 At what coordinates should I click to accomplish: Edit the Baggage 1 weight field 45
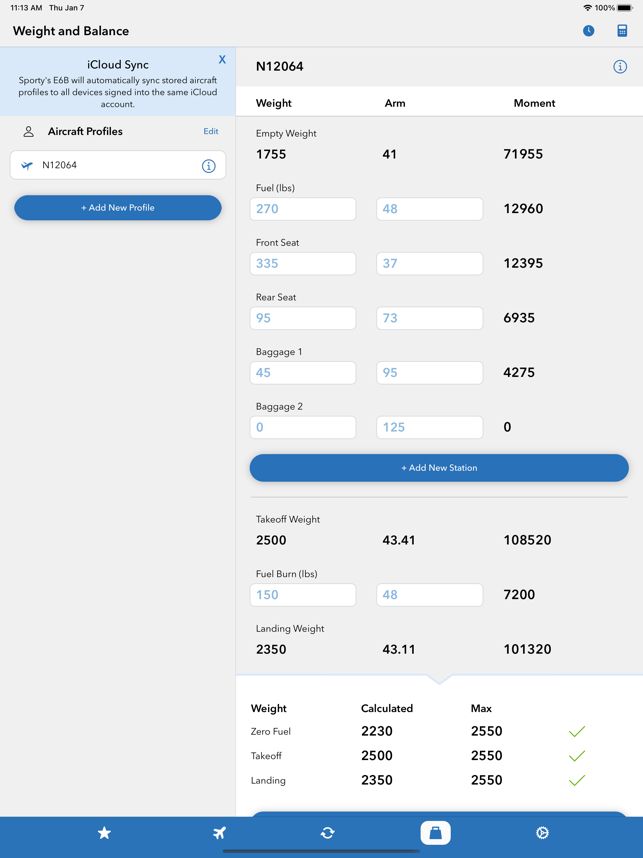click(303, 373)
